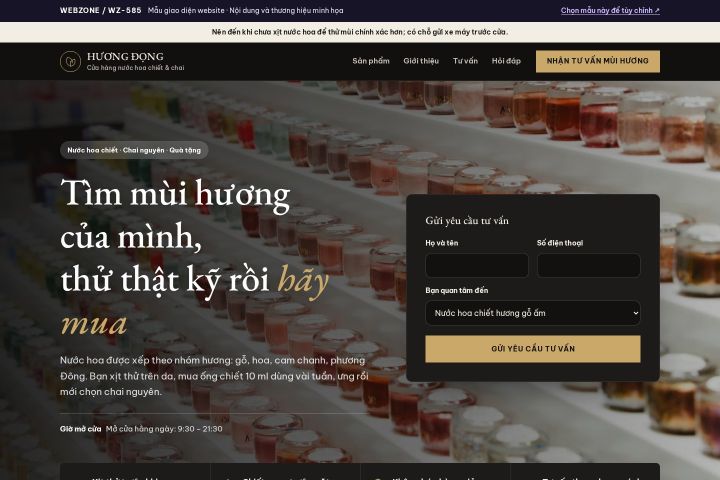Click the Hương Đọng leaf logo icon
The width and height of the screenshot is (720, 480).
click(70, 62)
